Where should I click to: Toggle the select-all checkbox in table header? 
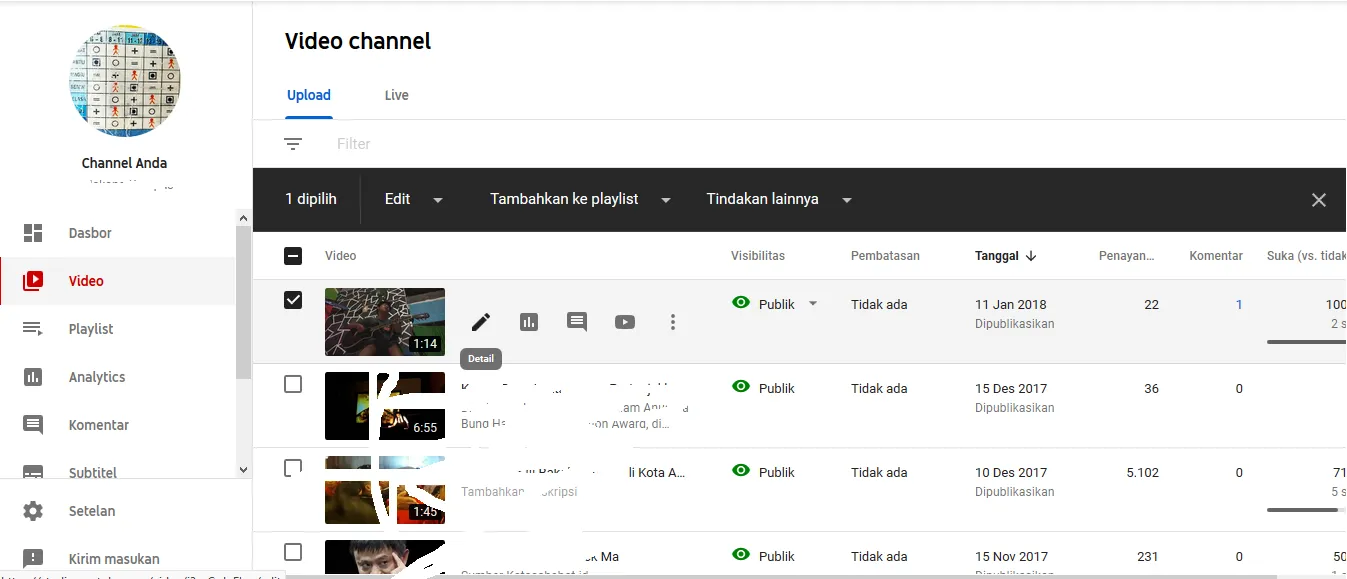(x=293, y=256)
